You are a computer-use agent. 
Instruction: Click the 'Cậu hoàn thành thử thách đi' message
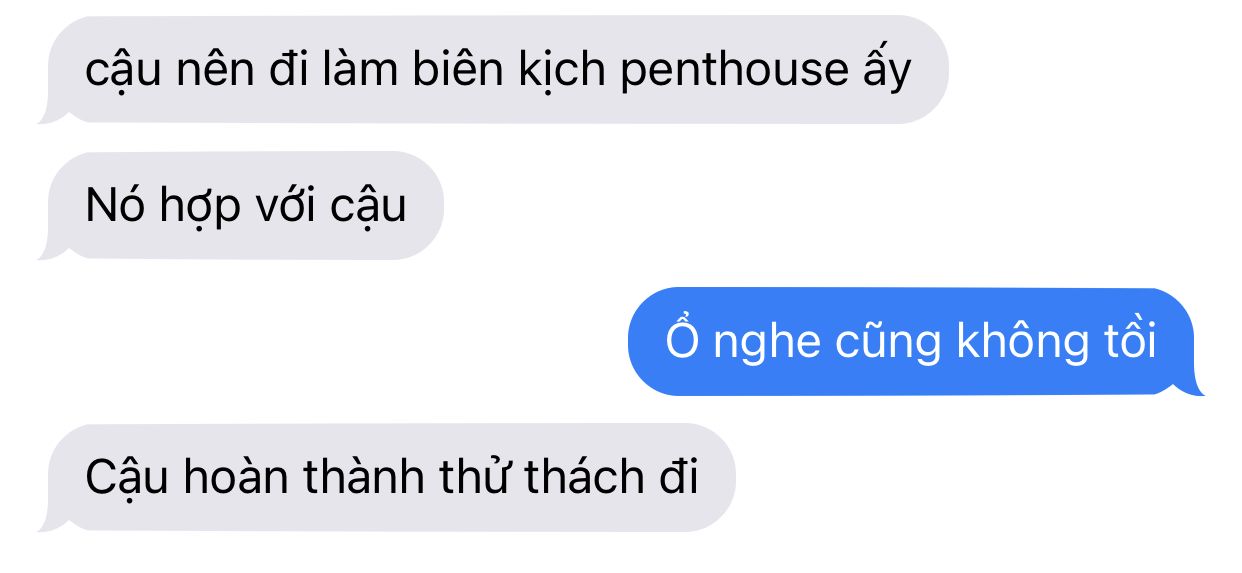[x=386, y=478]
